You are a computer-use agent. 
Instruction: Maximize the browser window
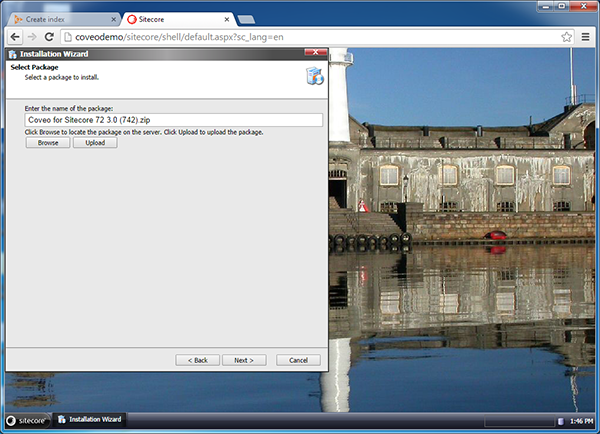tap(562, 6)
